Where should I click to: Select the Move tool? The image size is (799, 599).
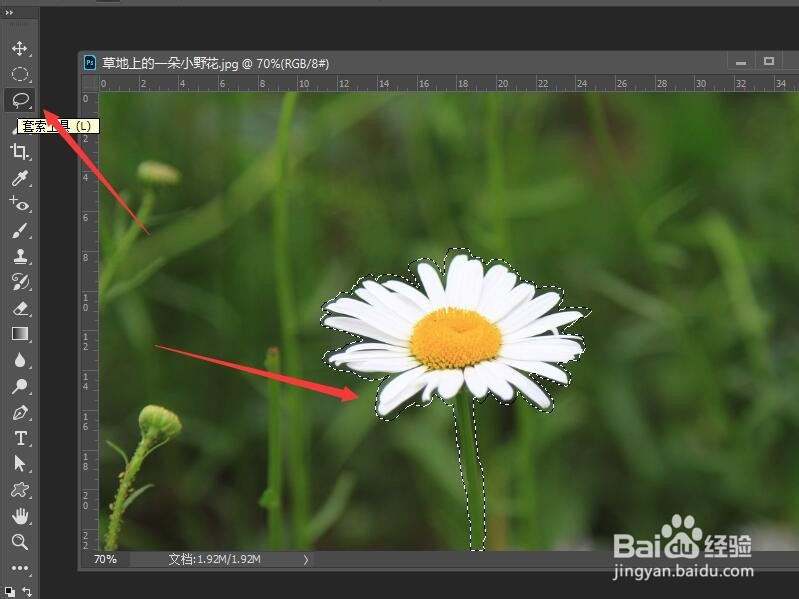point(19,48)
